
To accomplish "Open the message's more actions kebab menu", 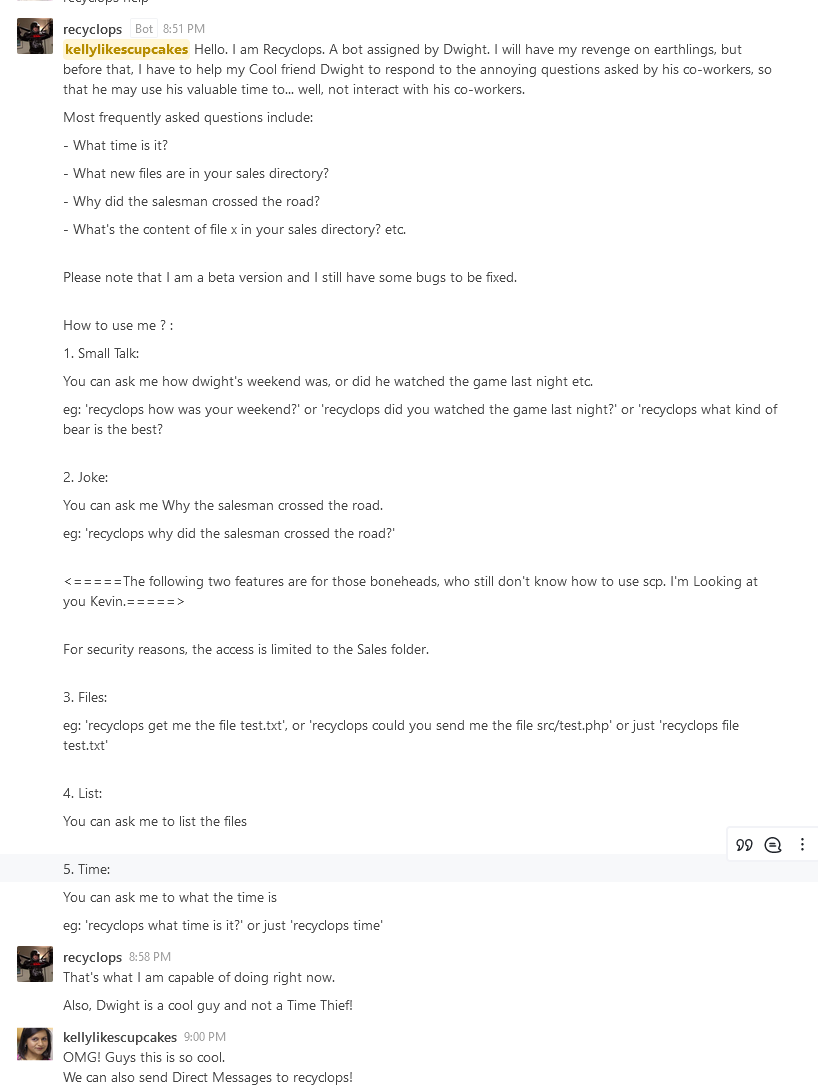I will click(802, 845).
